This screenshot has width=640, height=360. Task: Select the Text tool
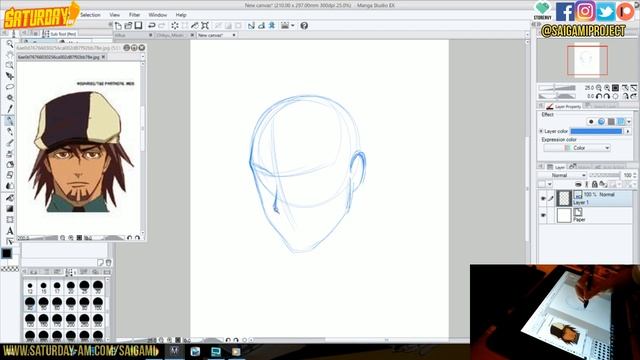(x=10, y=231)
